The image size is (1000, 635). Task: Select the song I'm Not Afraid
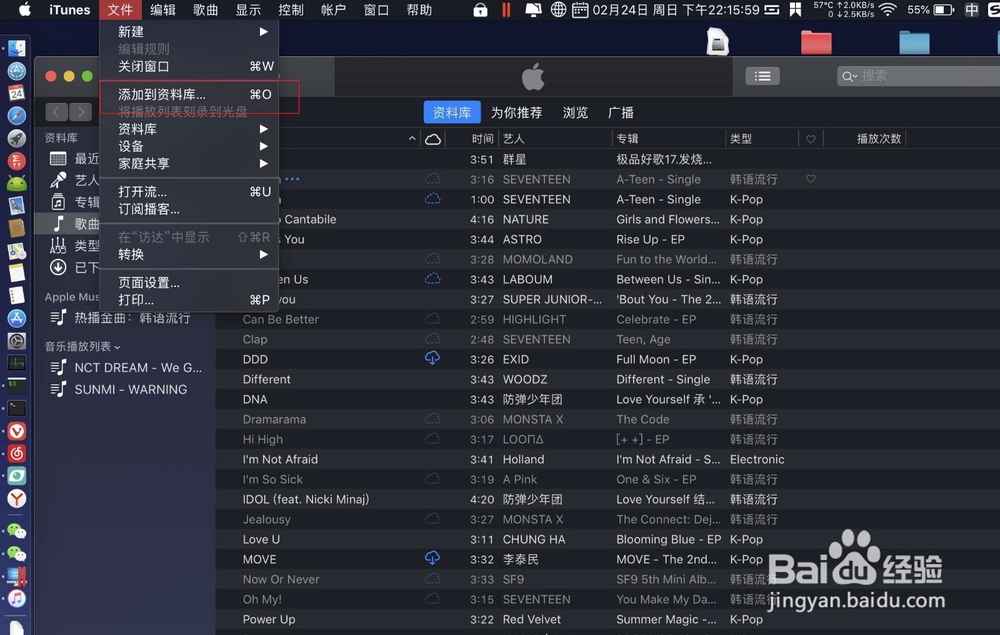coord(280,459)
